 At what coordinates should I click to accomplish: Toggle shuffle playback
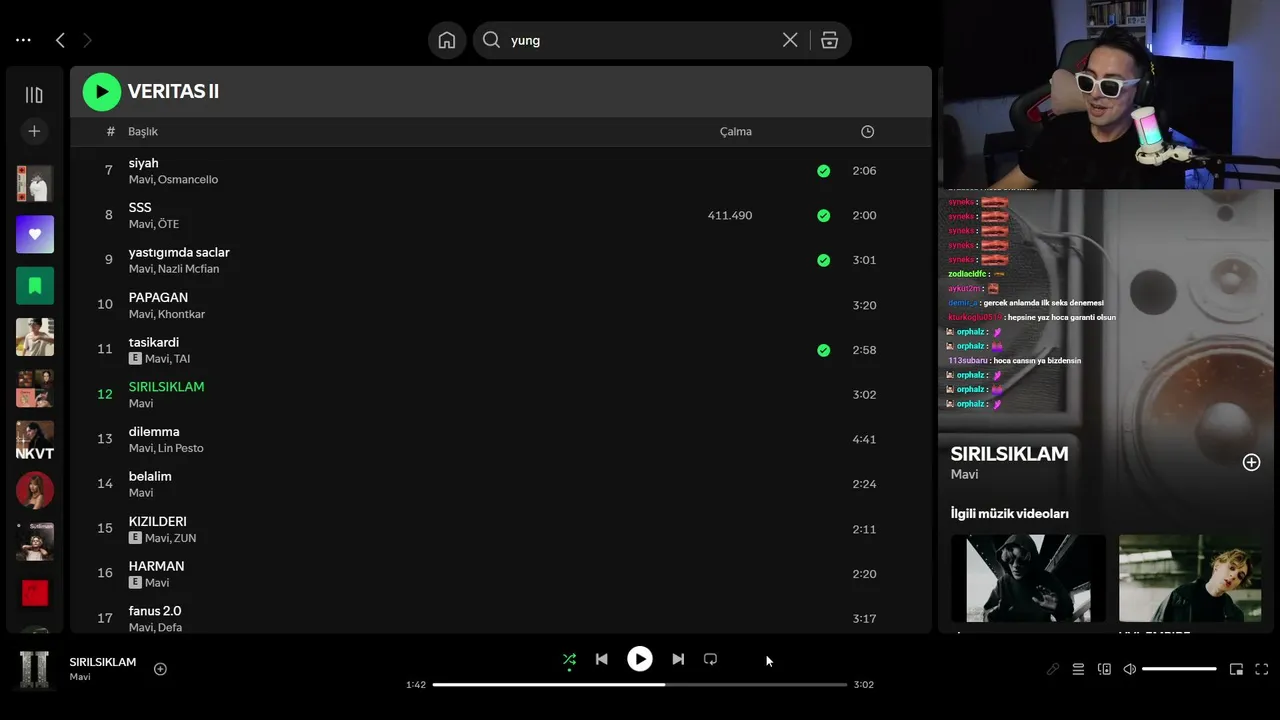[569, 660]
